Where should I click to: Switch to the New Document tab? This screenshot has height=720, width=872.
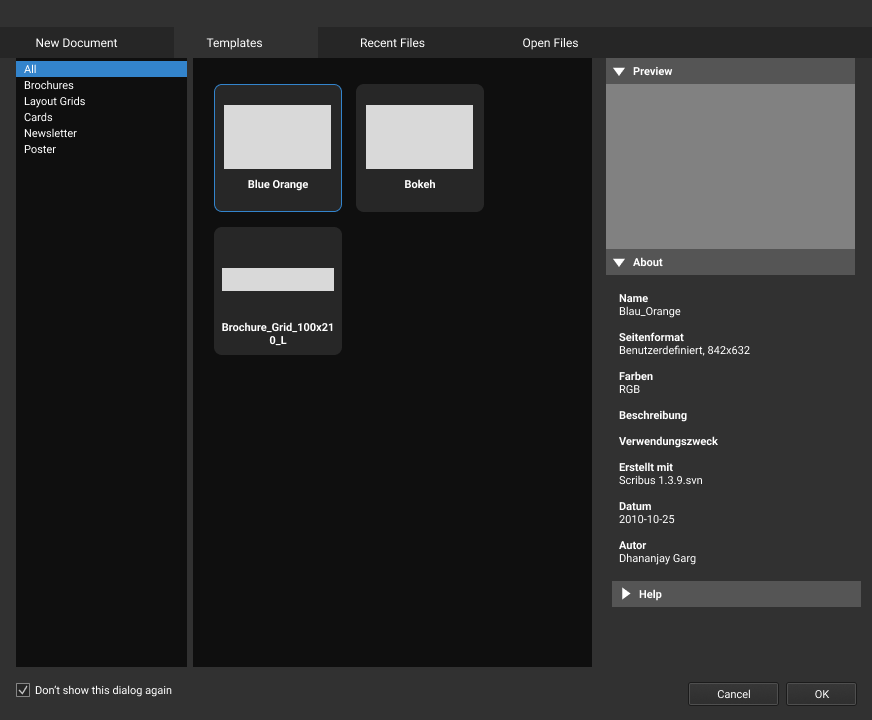click(x=76, y=43)
